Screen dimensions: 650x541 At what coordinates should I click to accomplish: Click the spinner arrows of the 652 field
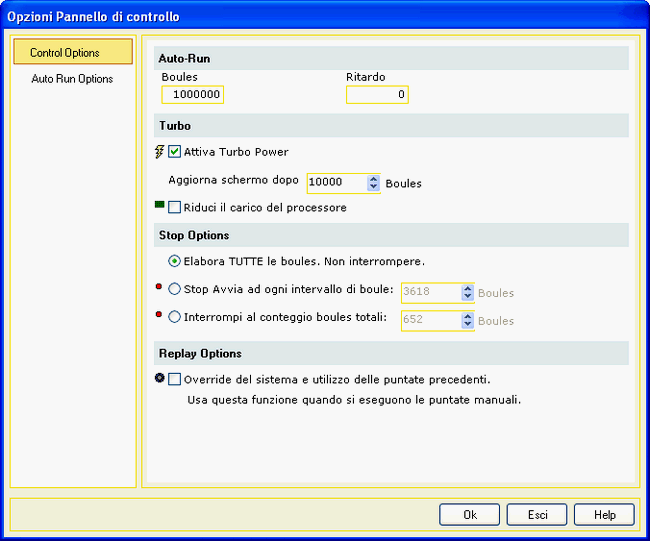click(x=467, y=320)
